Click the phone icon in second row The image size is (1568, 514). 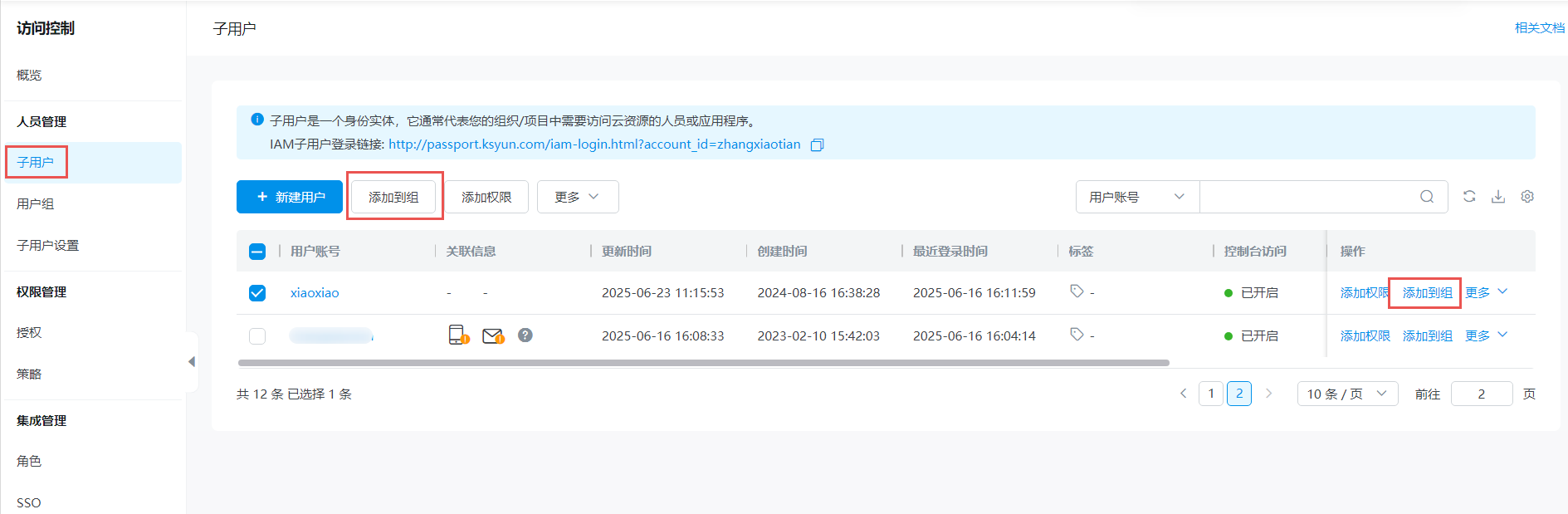[x=457, y=335]
